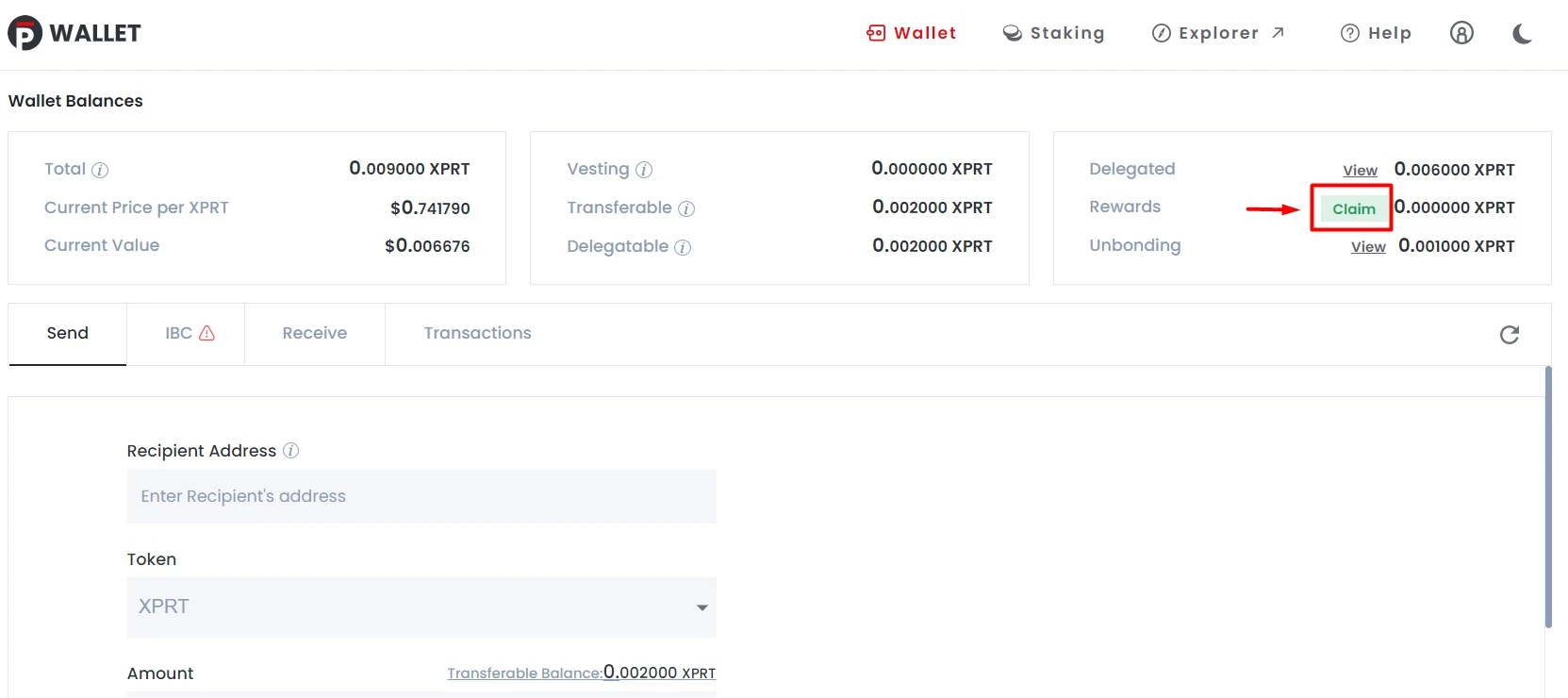The height and width of the screenshot is (698, 1568).
Task: Focus the Recipient's address input field
Action: coord(421,496)
